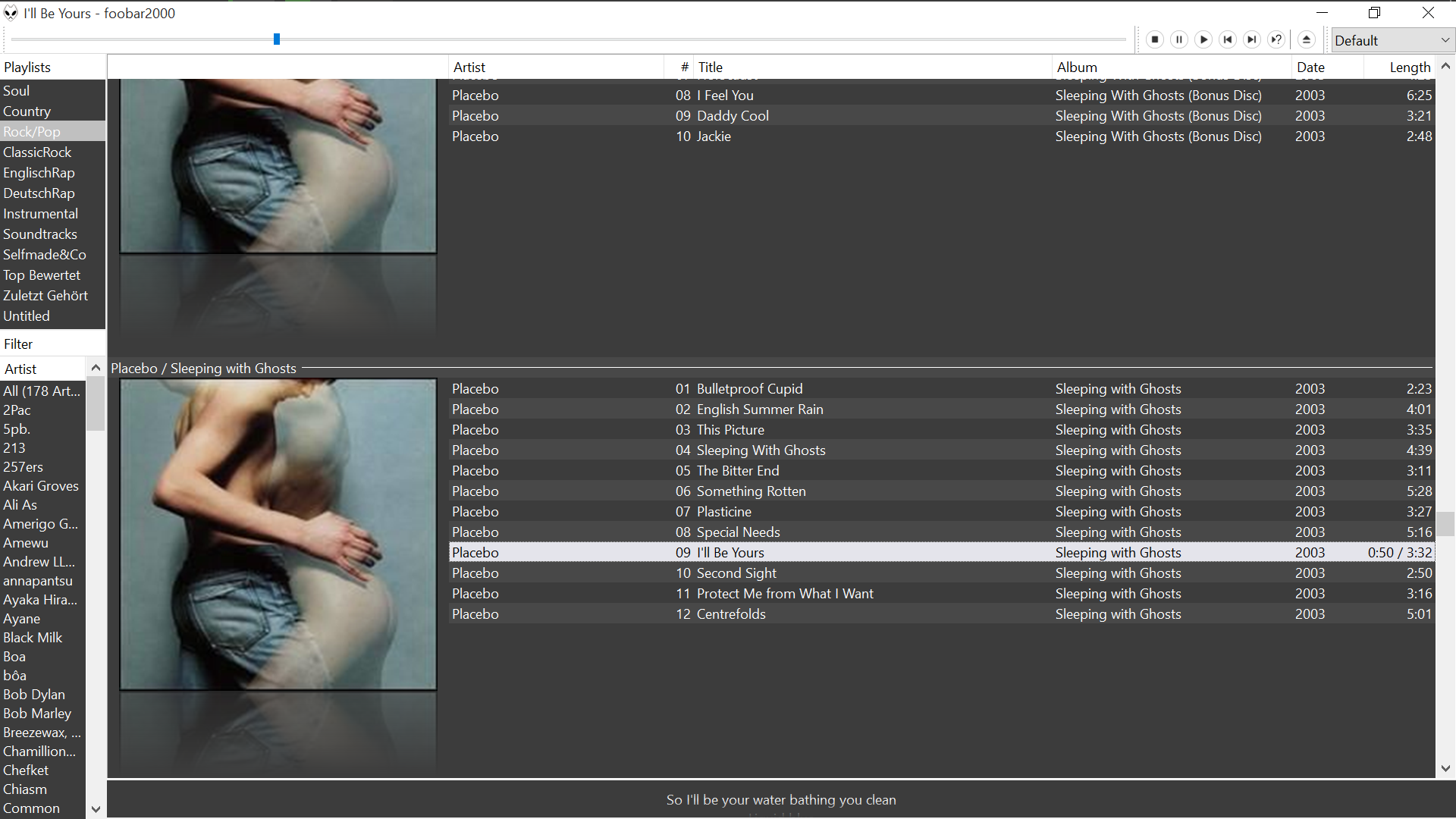Click the eject/open file button

tap(1306, 39)
